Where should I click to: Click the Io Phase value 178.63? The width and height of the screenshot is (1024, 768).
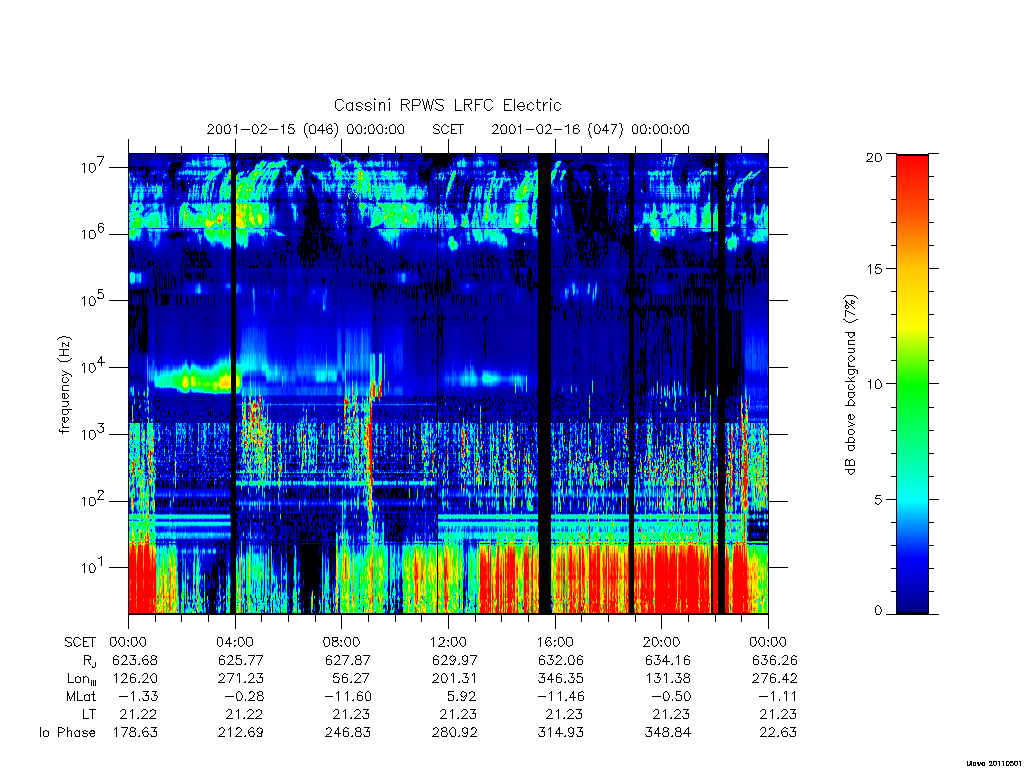(x=135, y=733)
